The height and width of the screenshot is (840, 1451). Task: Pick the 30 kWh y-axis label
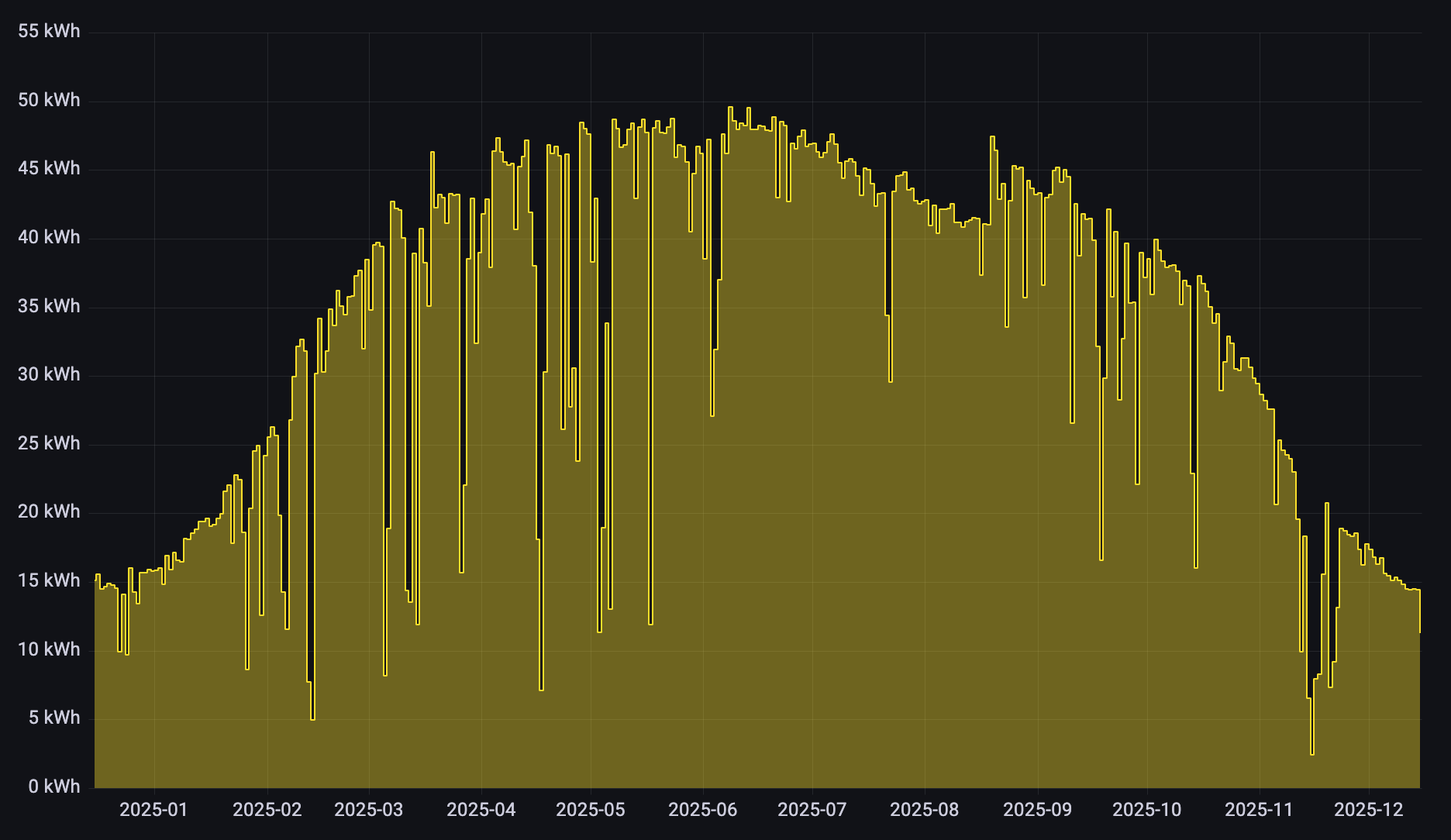pyautogui.click(x=49, y=374)
